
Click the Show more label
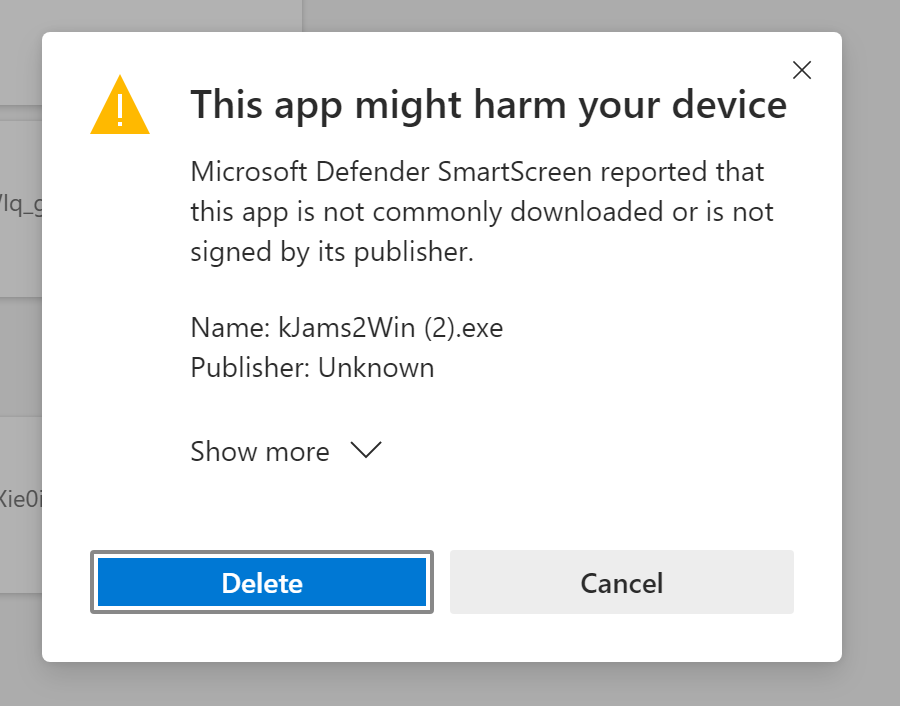pyautogui.click(x=260, y=451)
